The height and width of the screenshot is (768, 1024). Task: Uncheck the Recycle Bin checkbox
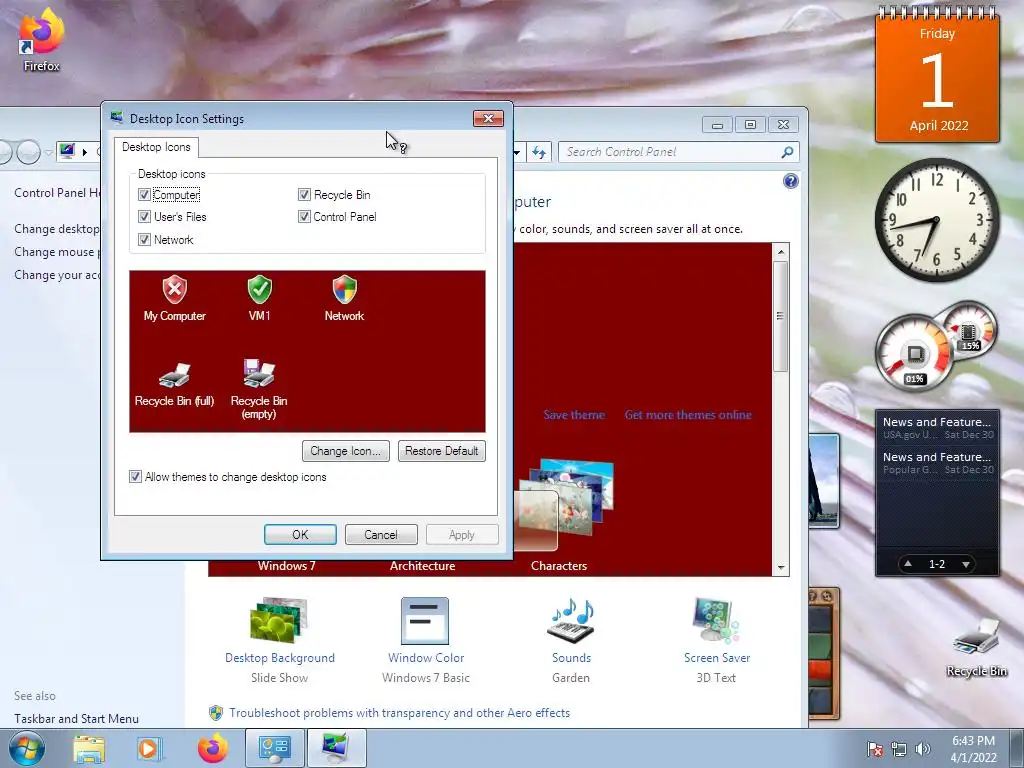click(304, 195)
